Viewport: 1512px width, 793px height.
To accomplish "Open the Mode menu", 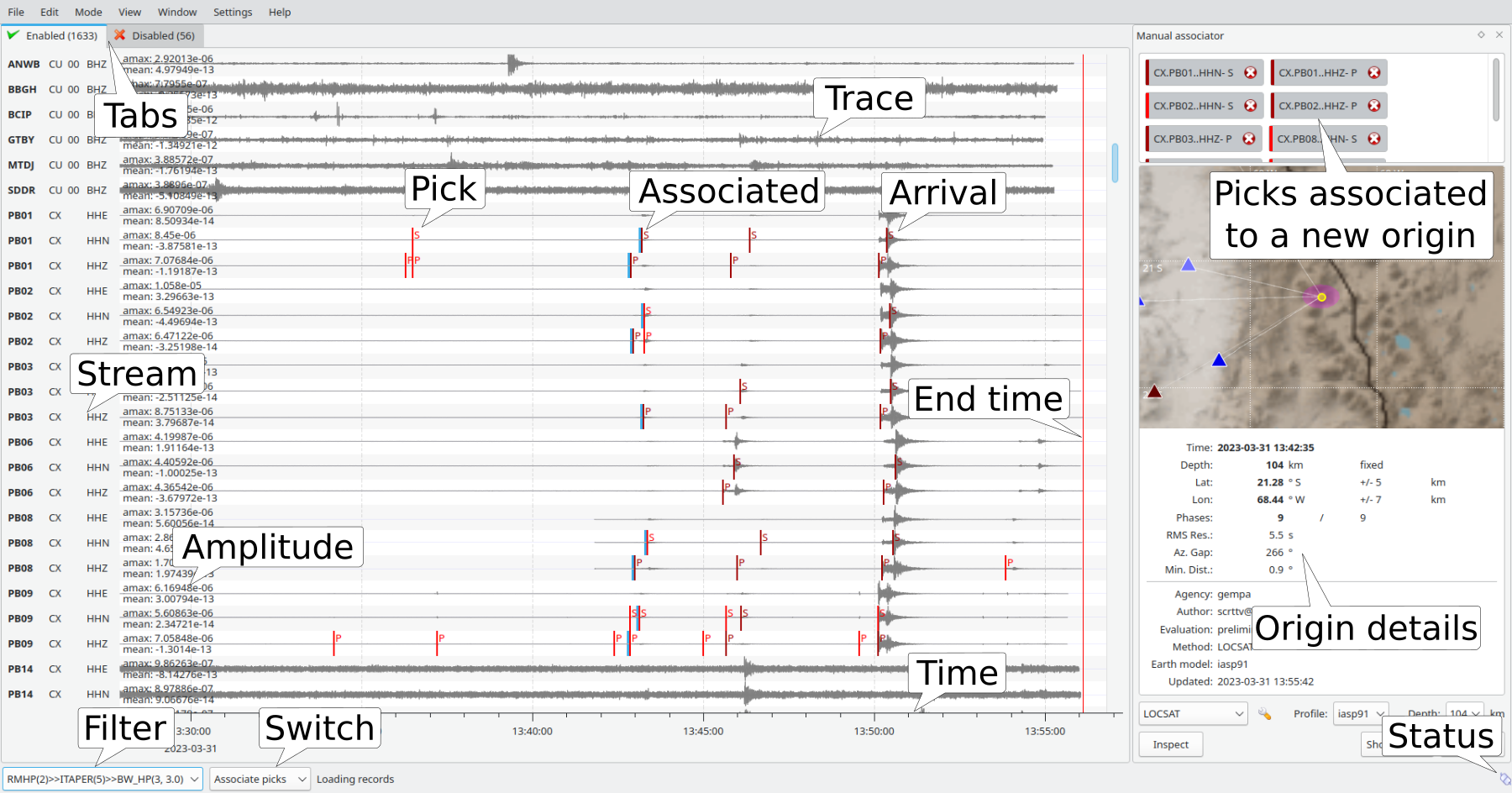I will 88,13.
